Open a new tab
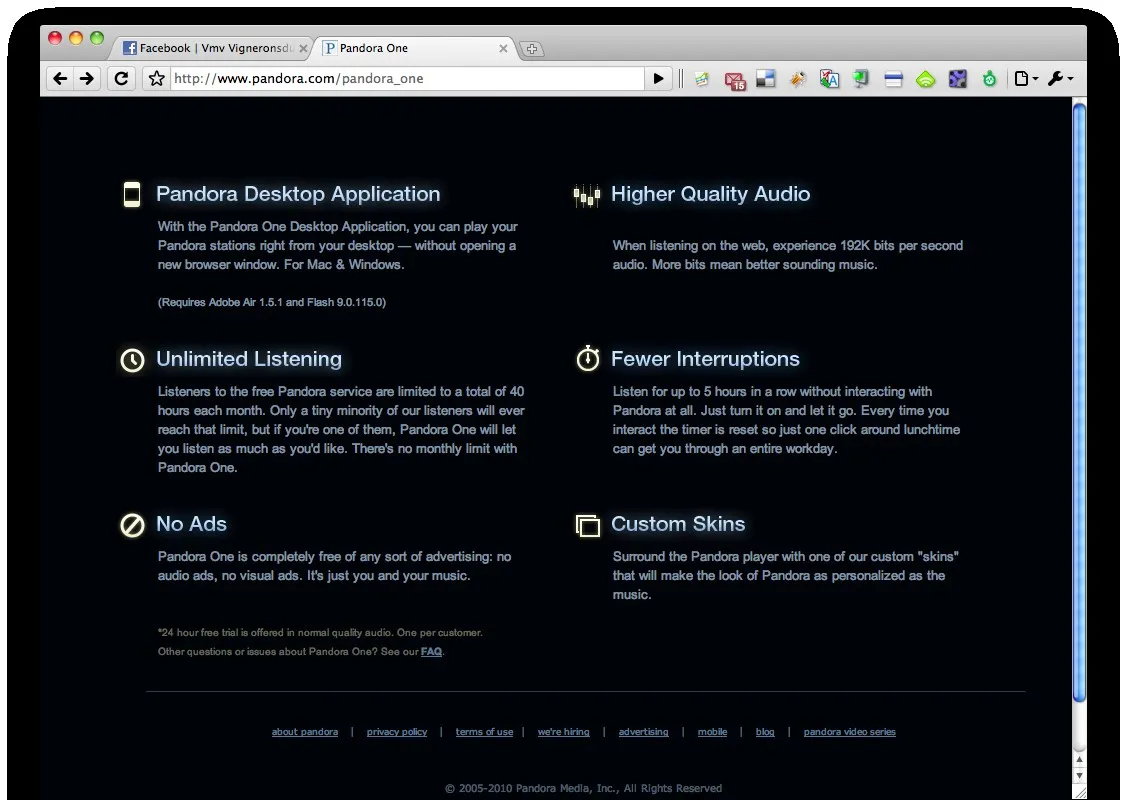Screen dimensions: 1127x800 point(532,49)
